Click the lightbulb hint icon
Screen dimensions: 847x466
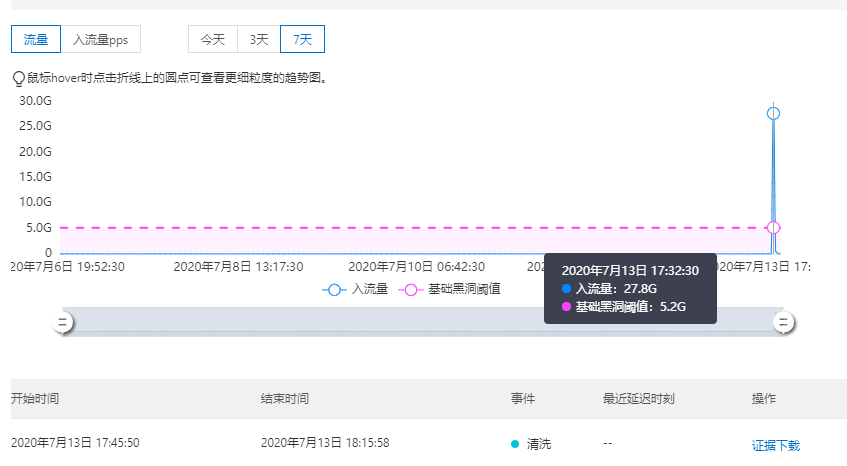pyautogui.click(x=18, y=79)
